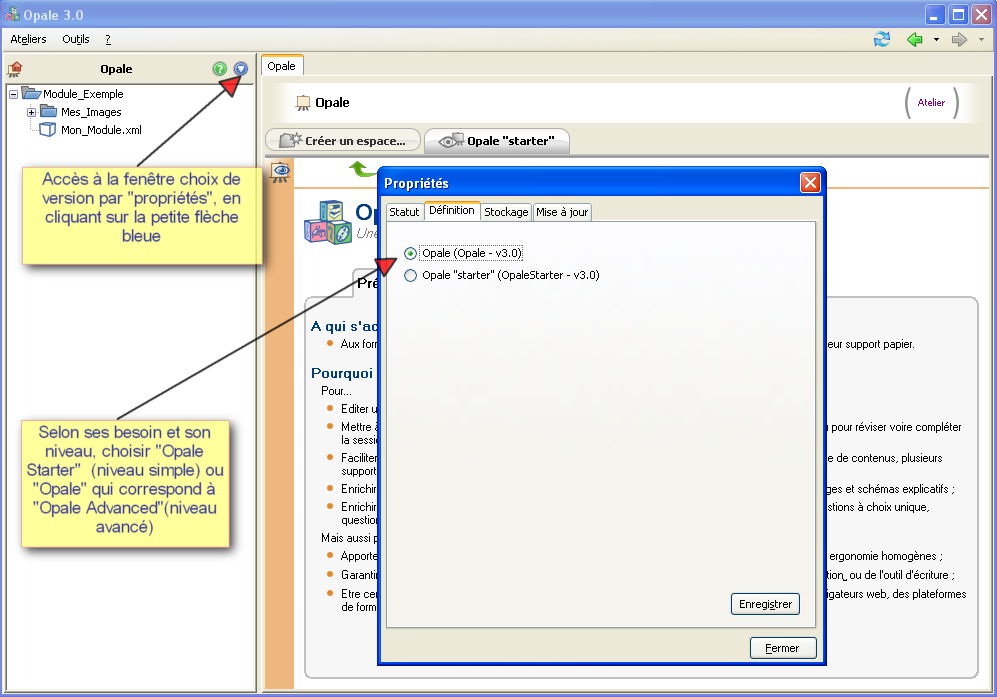Open the Ateliers menu
Screen dimensions: 997x697
click(28, 39)
